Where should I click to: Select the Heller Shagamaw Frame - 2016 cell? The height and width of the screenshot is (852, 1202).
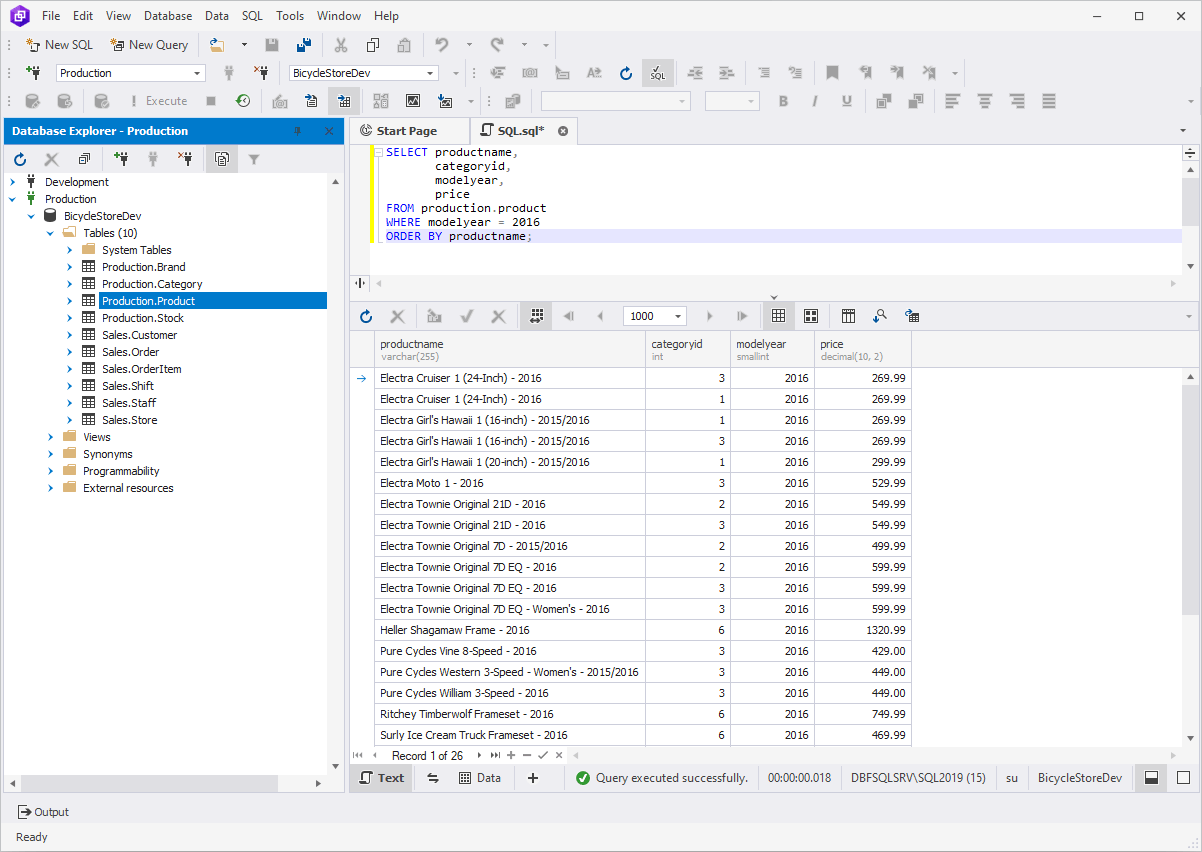pos(510,630)
